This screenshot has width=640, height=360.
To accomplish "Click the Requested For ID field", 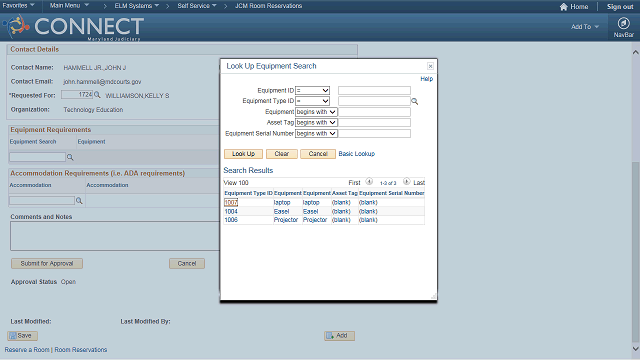I will (77, 95).
